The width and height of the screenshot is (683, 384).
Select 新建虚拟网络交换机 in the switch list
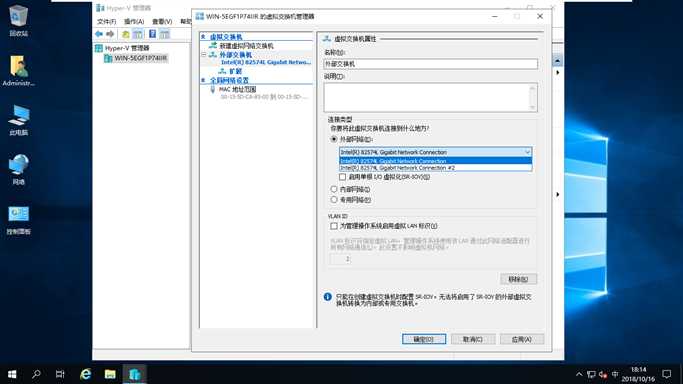pyautogui.click(x=246, y=46)
